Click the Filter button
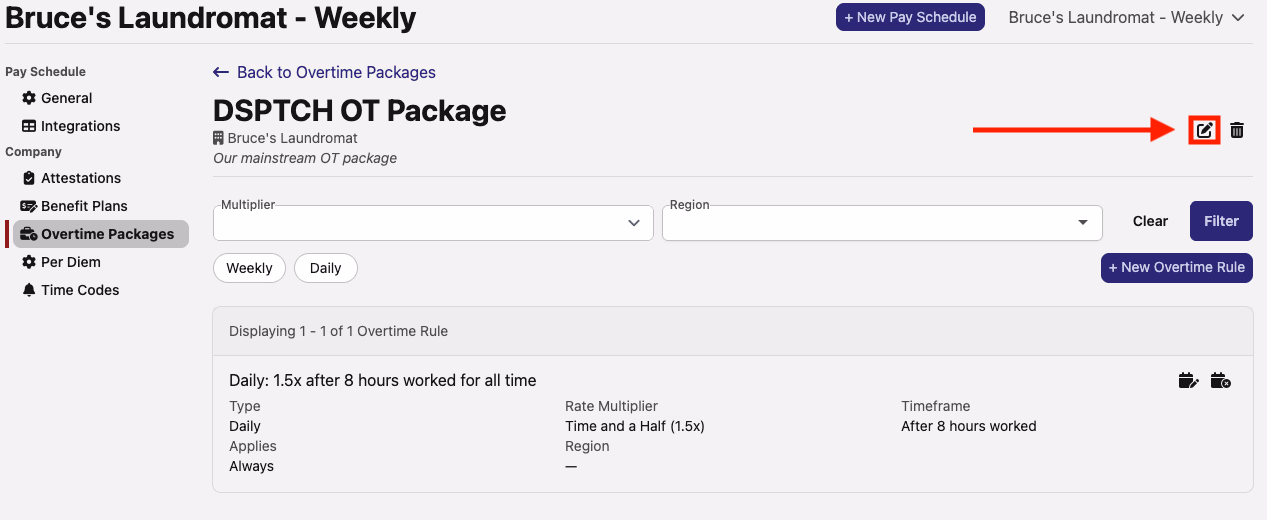 point(1221,221)
